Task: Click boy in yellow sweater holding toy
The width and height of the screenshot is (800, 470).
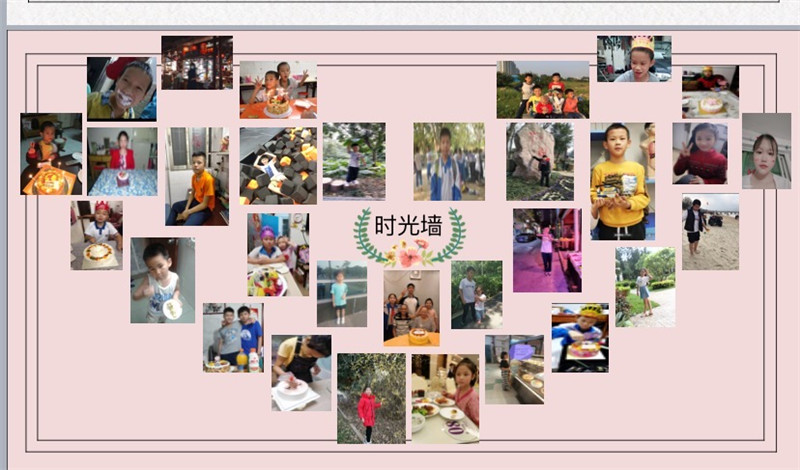Action: click(x=622, y=181)
